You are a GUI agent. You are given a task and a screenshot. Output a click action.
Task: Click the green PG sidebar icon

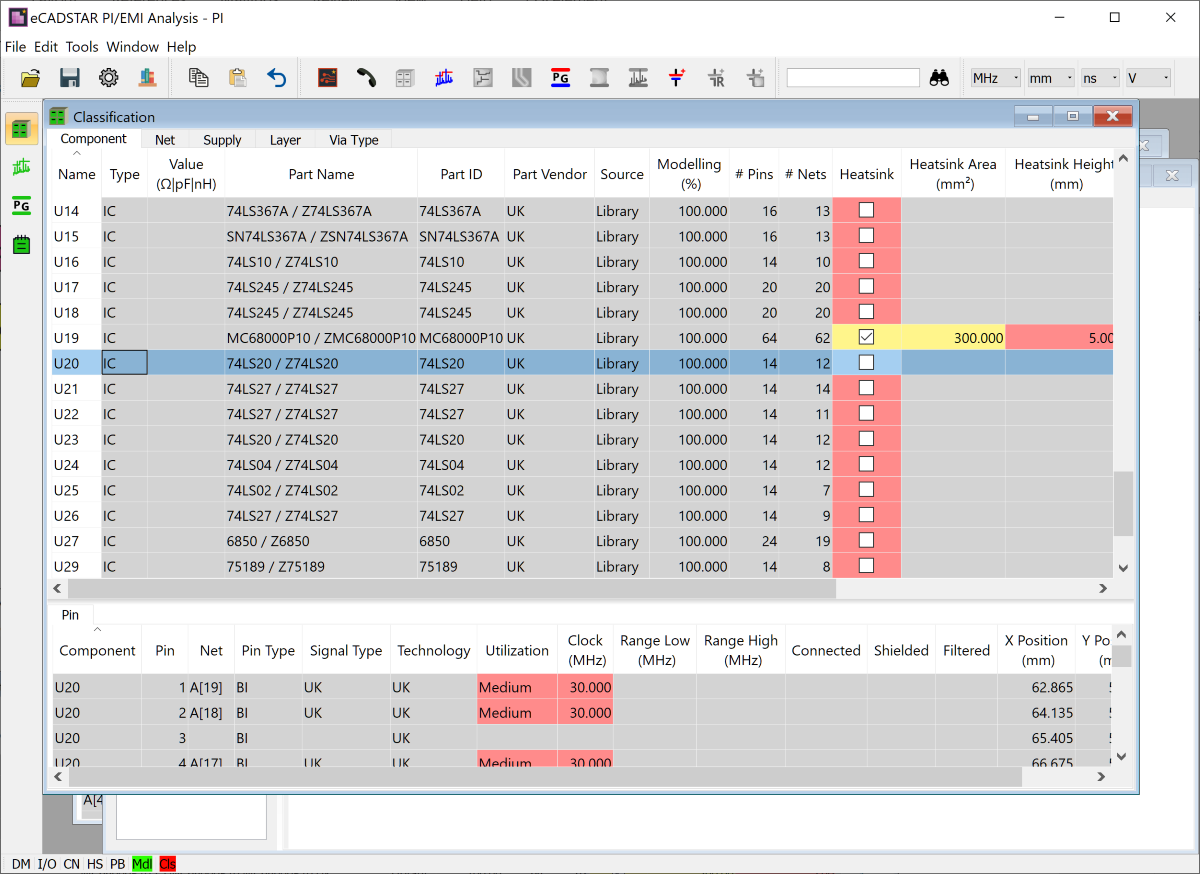coord(22,206)
